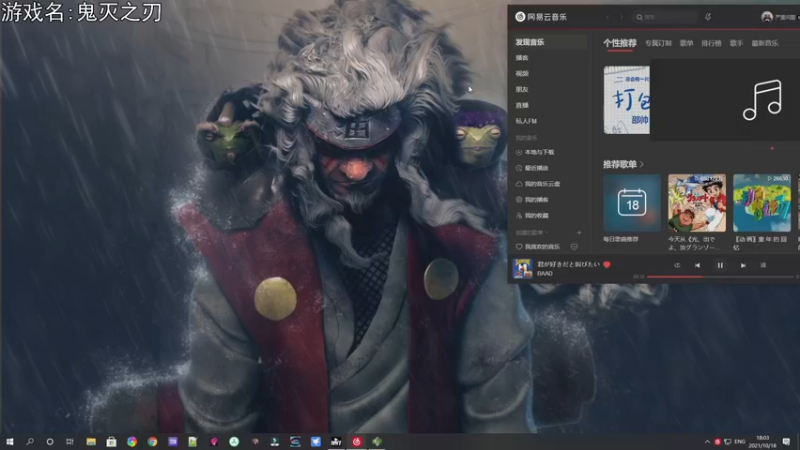Show hidden system tray icons
The height and width of the screenshot is (450, 800).
707,441
